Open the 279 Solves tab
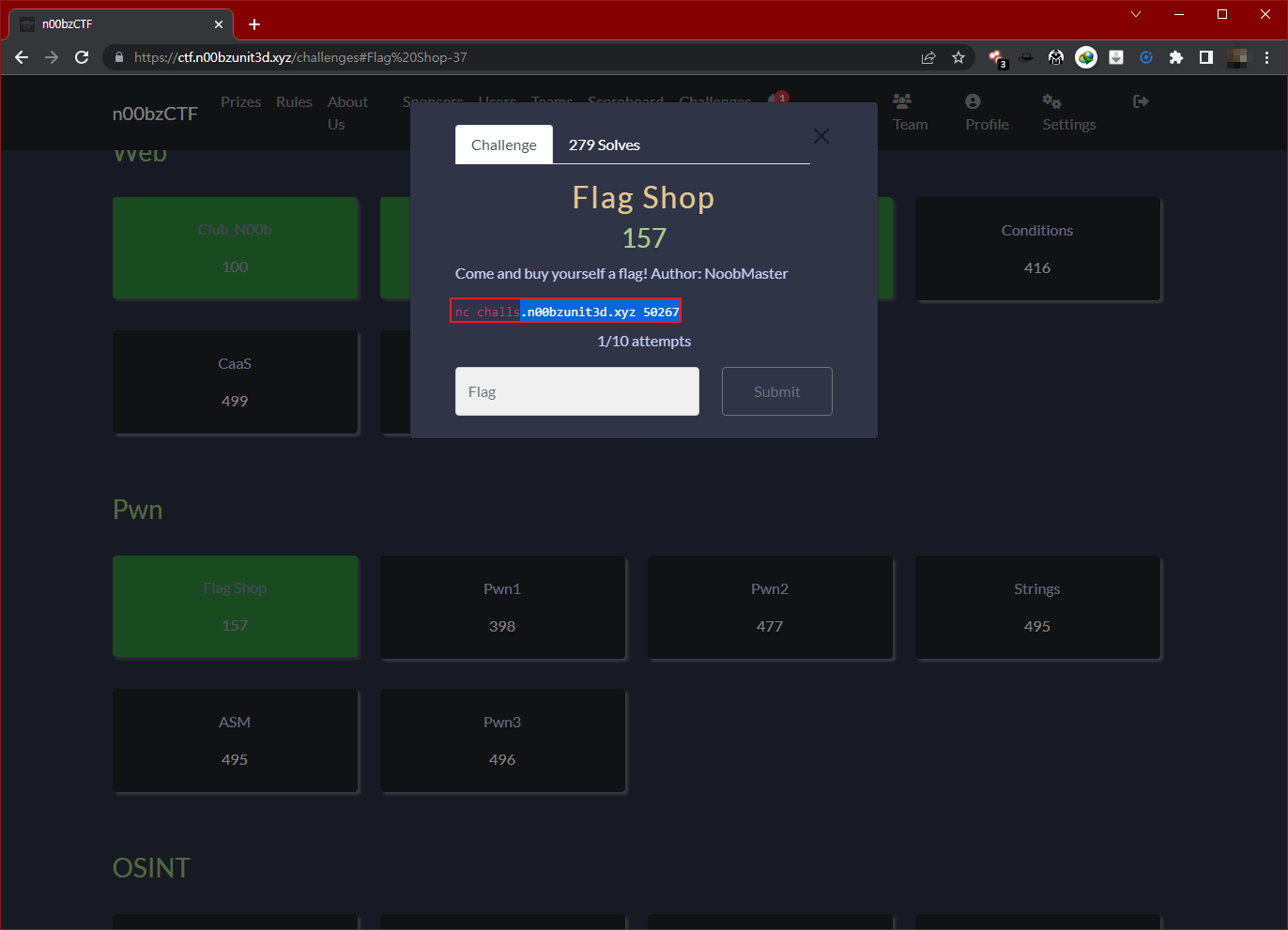1288x930 pixels. [x=605, y=145]
